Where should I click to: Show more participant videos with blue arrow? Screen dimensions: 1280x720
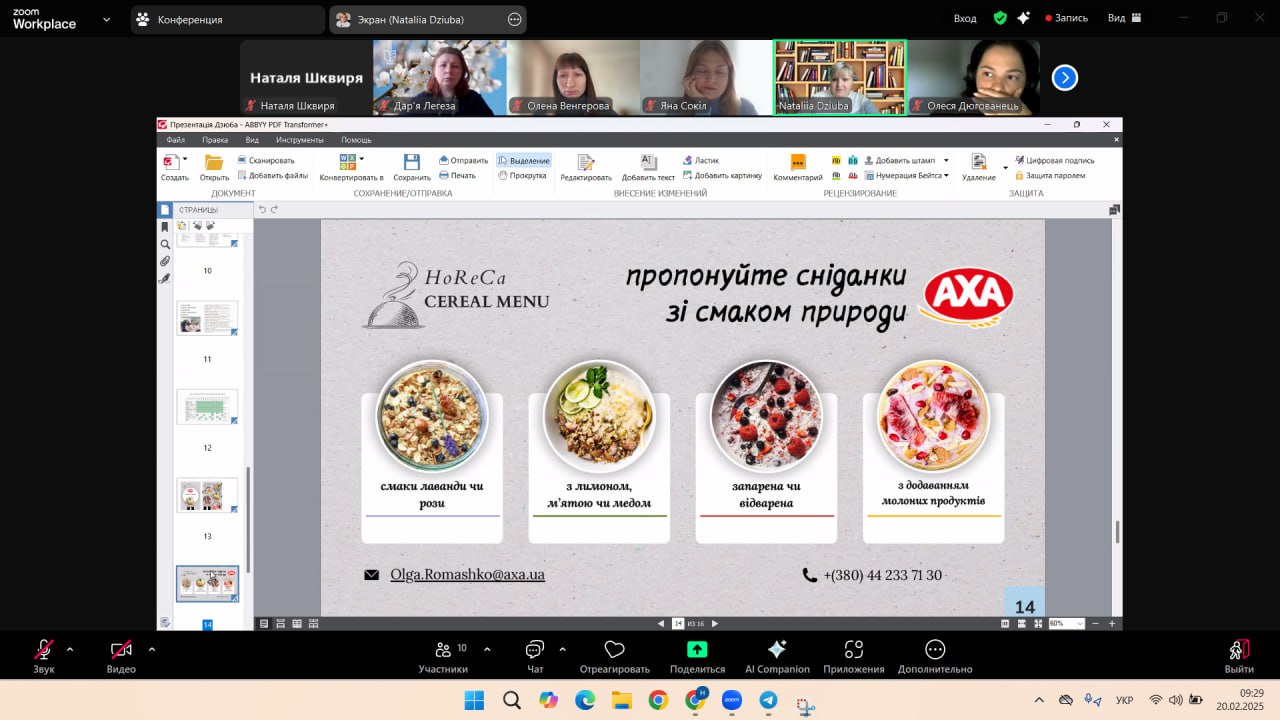tap(1065, 77)
